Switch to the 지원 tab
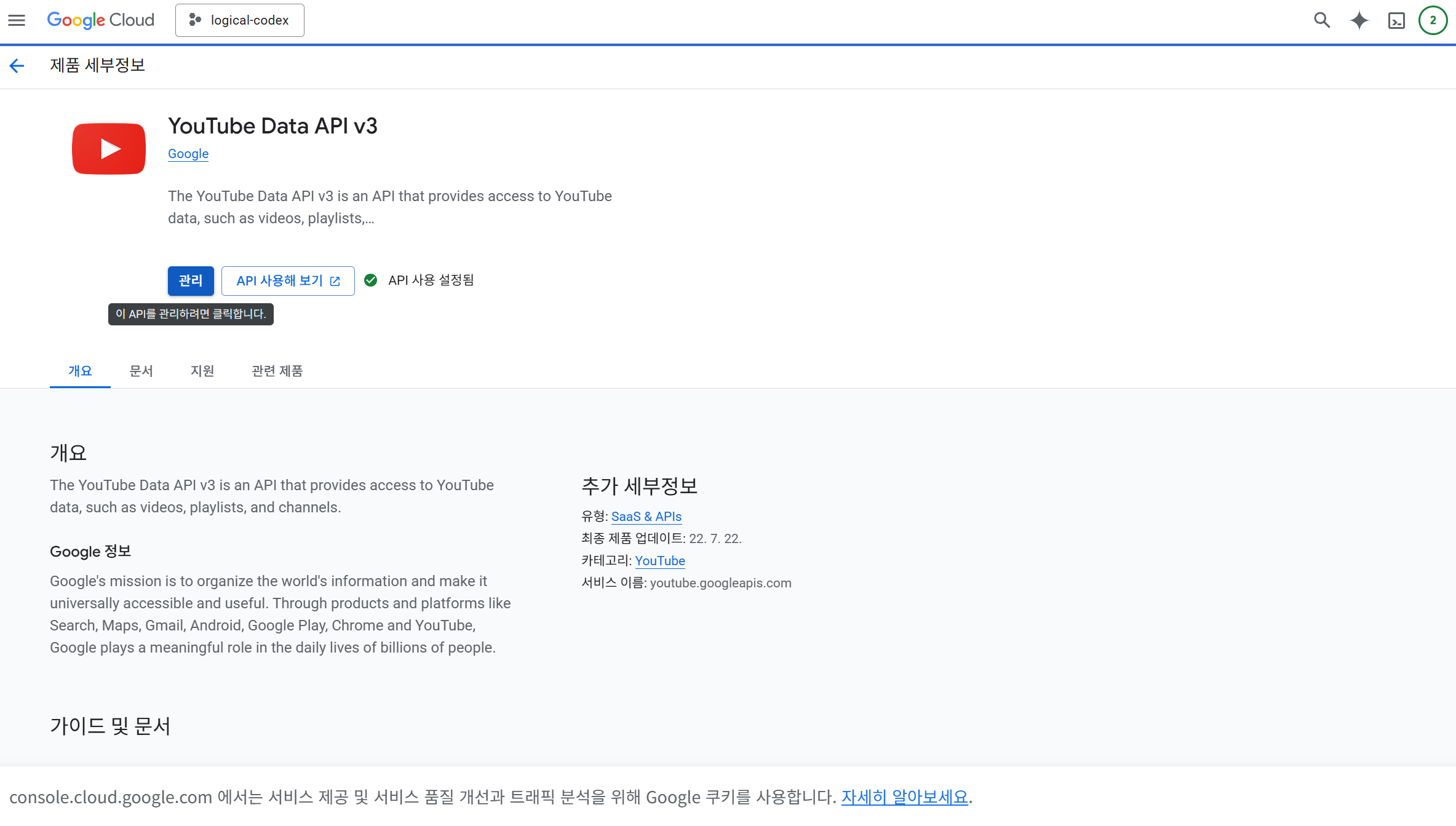1456x826 pixels. click(x=202, y=371)
